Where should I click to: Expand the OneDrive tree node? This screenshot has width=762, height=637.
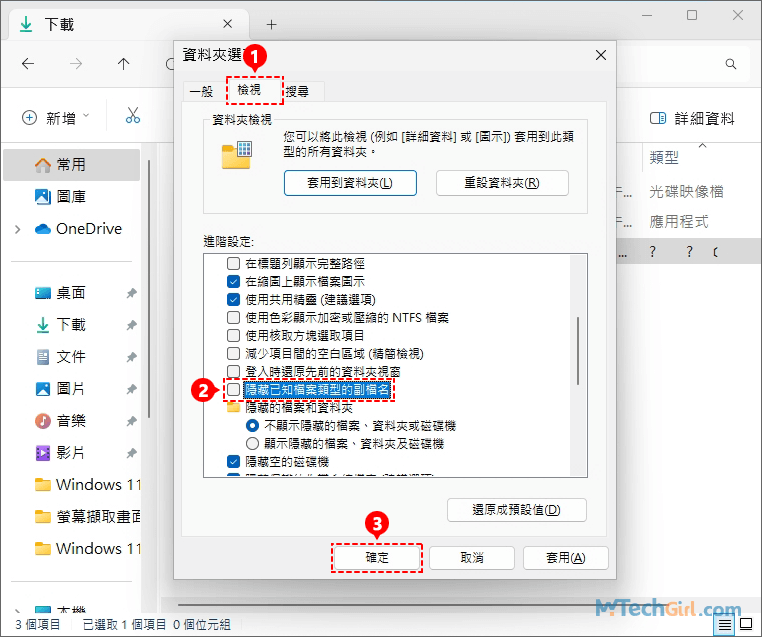(x=17, y=229)
